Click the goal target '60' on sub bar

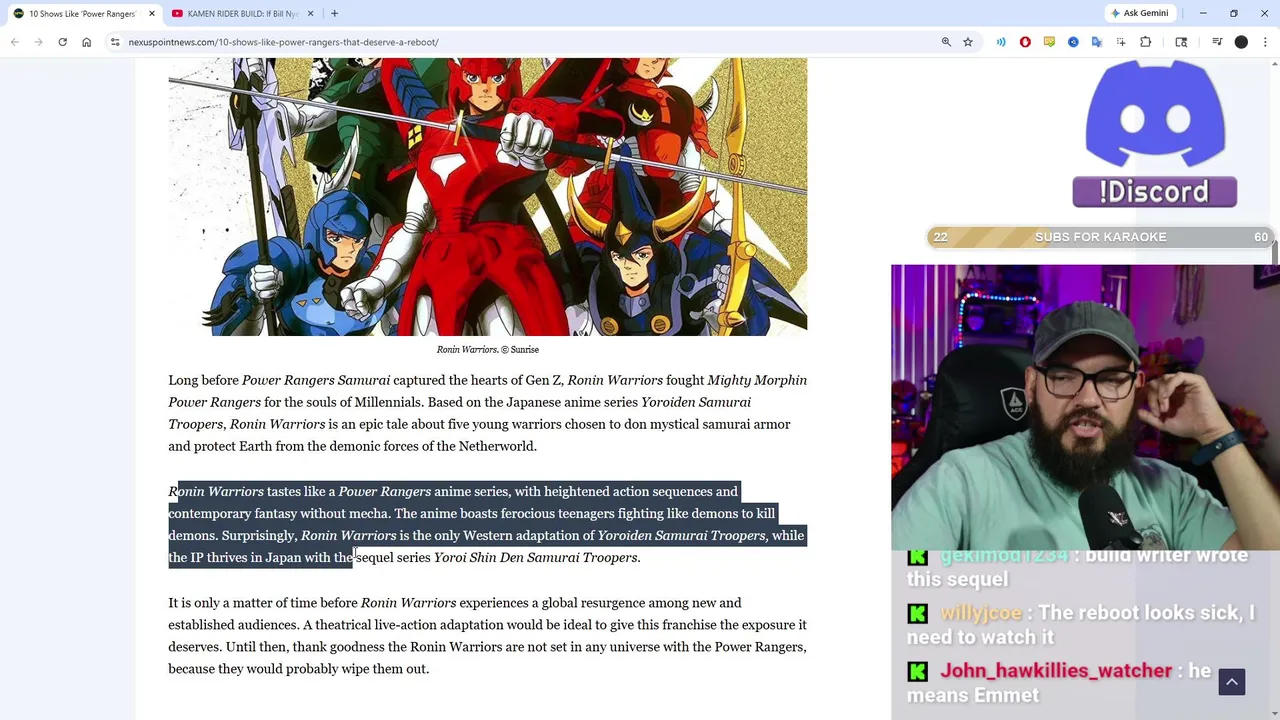click(1261, 237)
